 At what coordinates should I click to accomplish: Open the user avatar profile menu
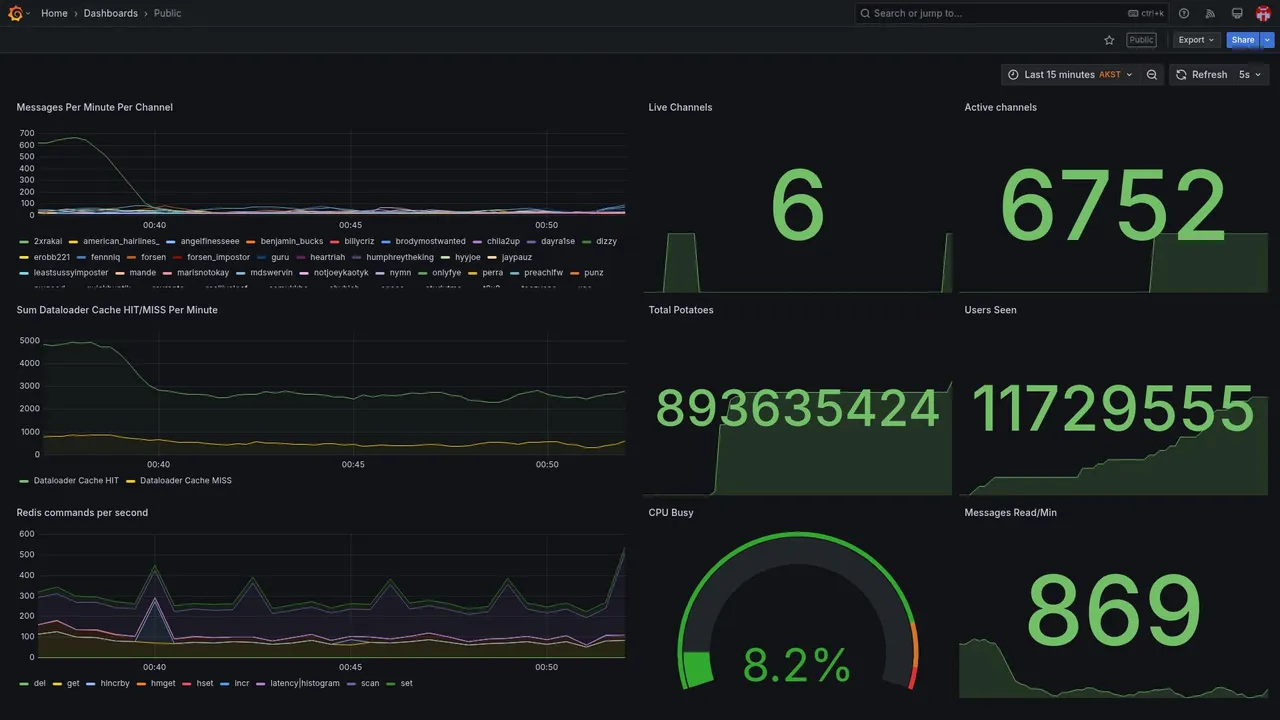(1263, 13)
